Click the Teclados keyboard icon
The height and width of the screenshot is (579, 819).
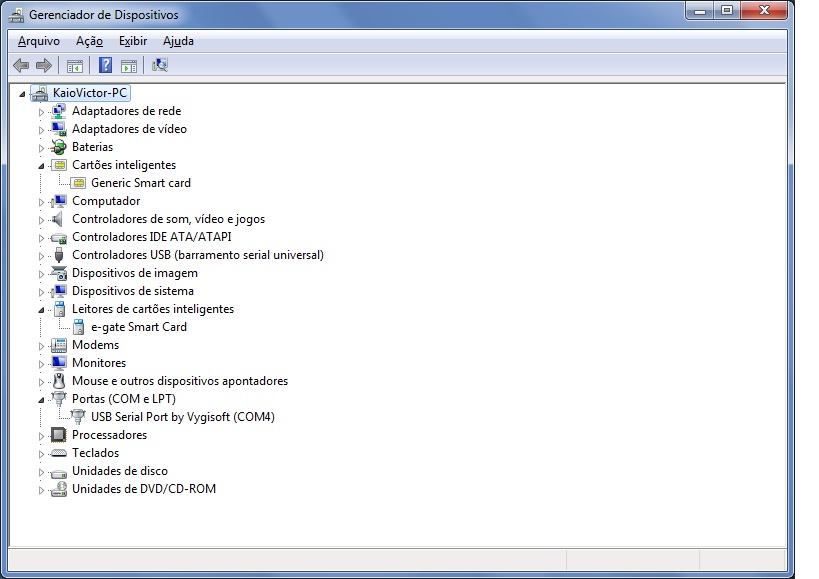coord(58,453)
